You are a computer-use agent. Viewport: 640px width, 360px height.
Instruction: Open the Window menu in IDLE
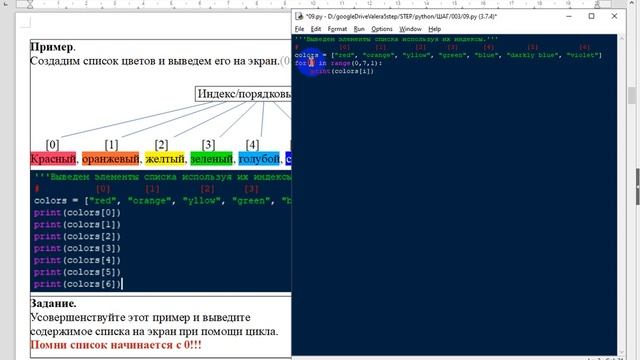(x=410, y=29)
